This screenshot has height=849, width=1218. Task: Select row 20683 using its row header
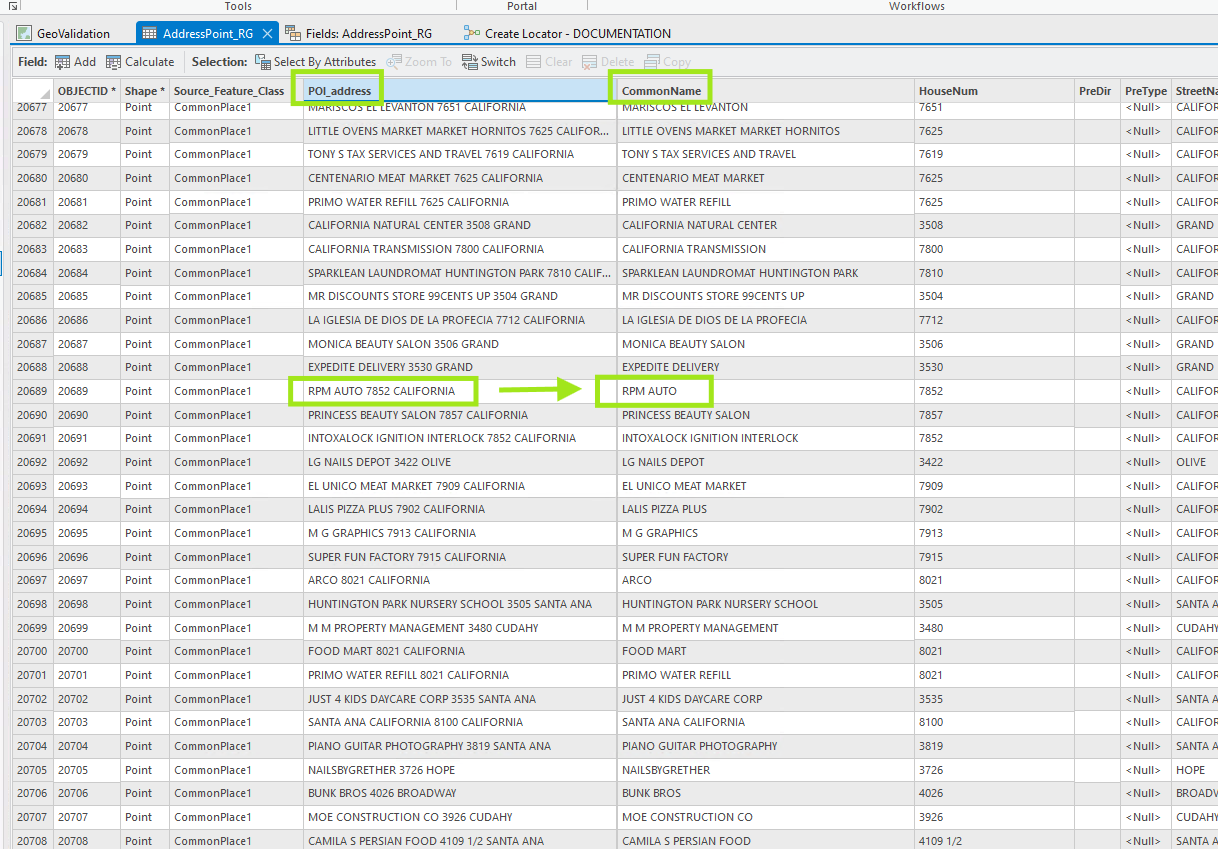[x=33, y=249]
